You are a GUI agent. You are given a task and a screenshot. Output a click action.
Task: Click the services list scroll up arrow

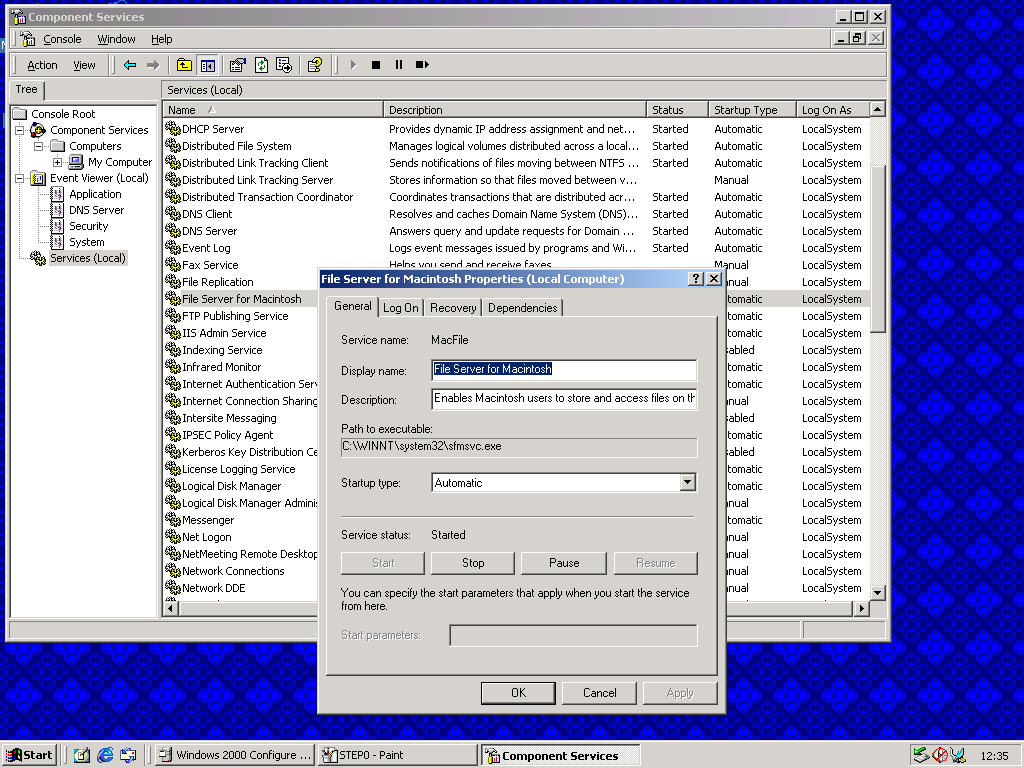click(x=878, y=110)
